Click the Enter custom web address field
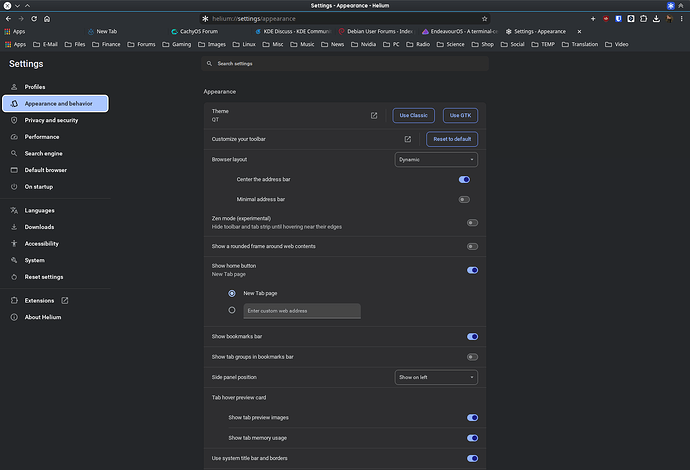The image size is (690, 470). pos(302,311)
